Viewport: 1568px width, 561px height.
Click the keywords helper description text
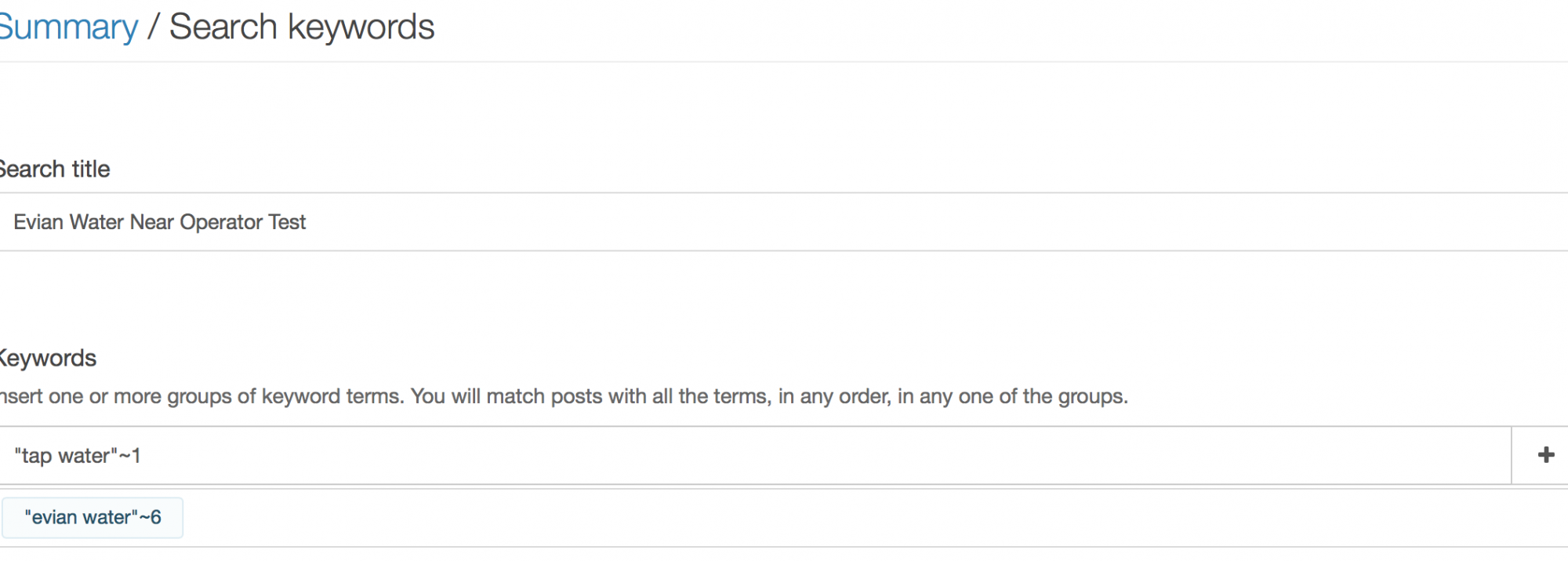point(563,396)
